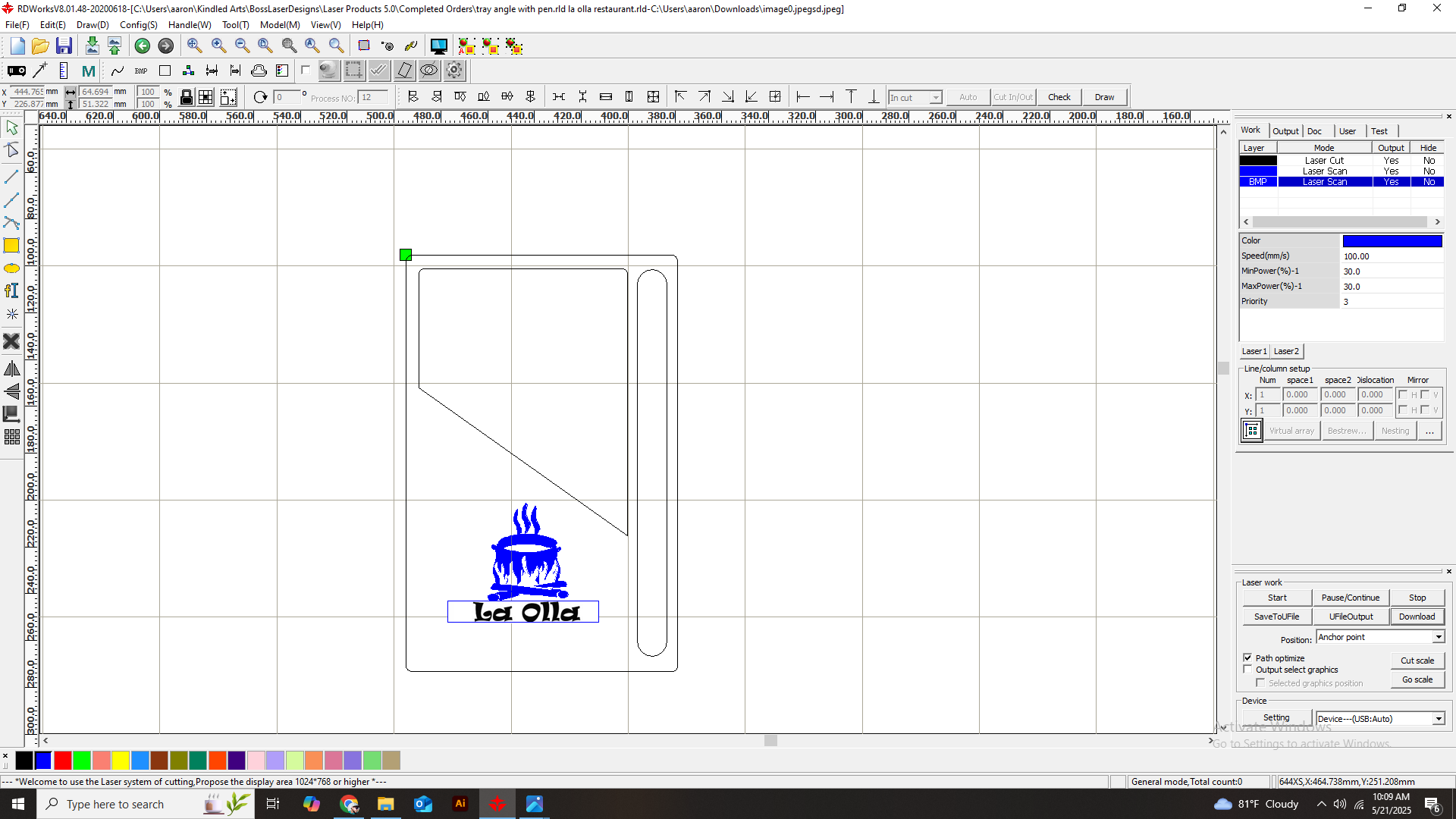Undo with the green back arrow icon
The height and width of the screenshot is (819, 1456).
[x=142, y=46]
